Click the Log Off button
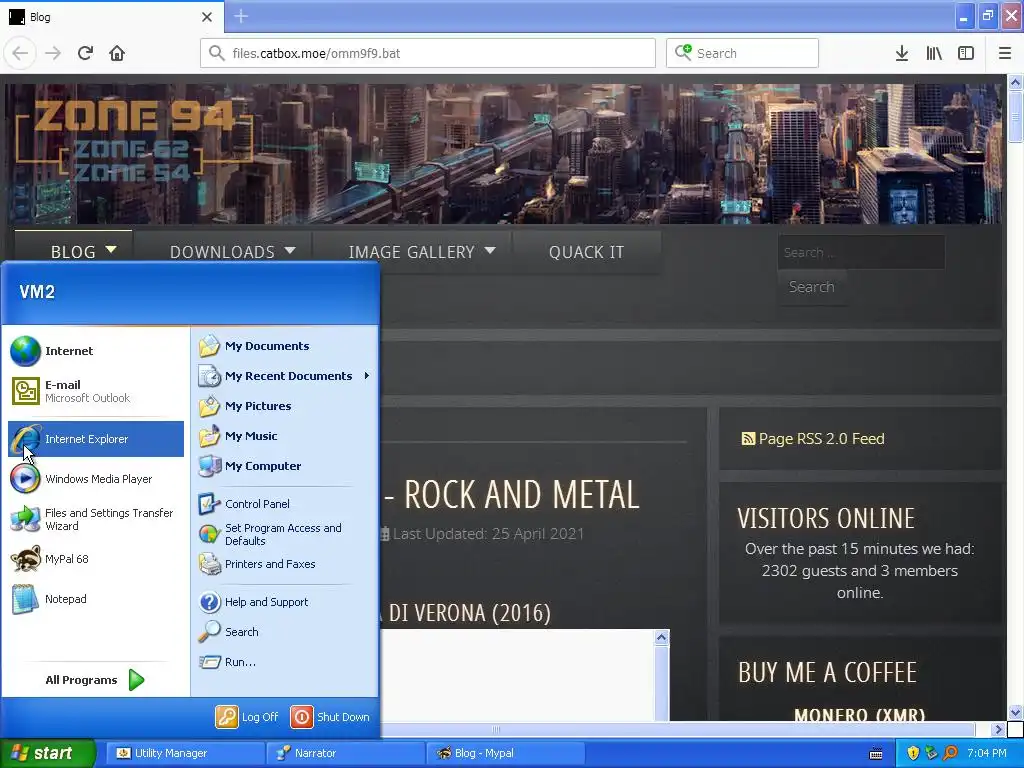Screen dimensions: 1024x768 click(x=247, y=717)
